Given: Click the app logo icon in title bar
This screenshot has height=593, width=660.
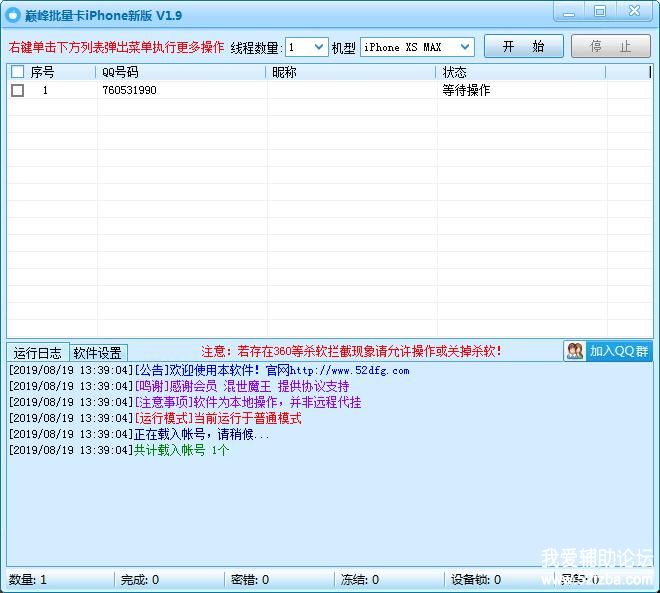Looking at the screenshot, I should pos(13,15).
